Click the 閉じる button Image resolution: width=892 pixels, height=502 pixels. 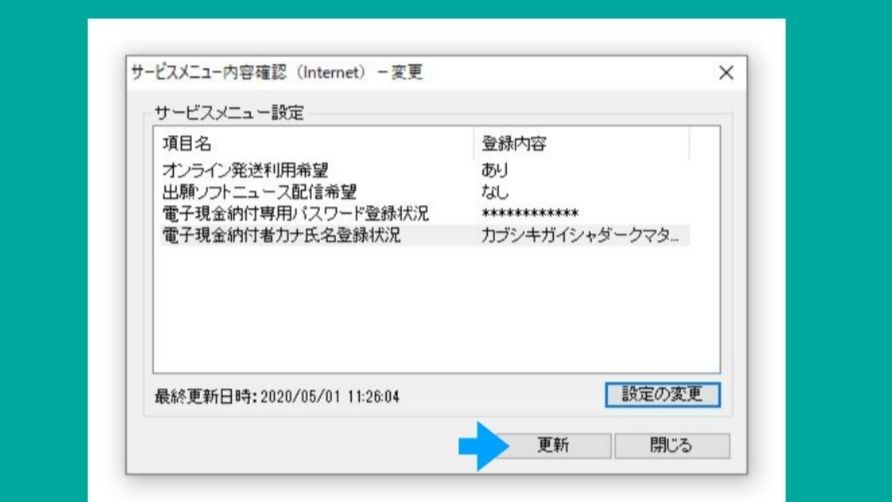coord(671,446)
